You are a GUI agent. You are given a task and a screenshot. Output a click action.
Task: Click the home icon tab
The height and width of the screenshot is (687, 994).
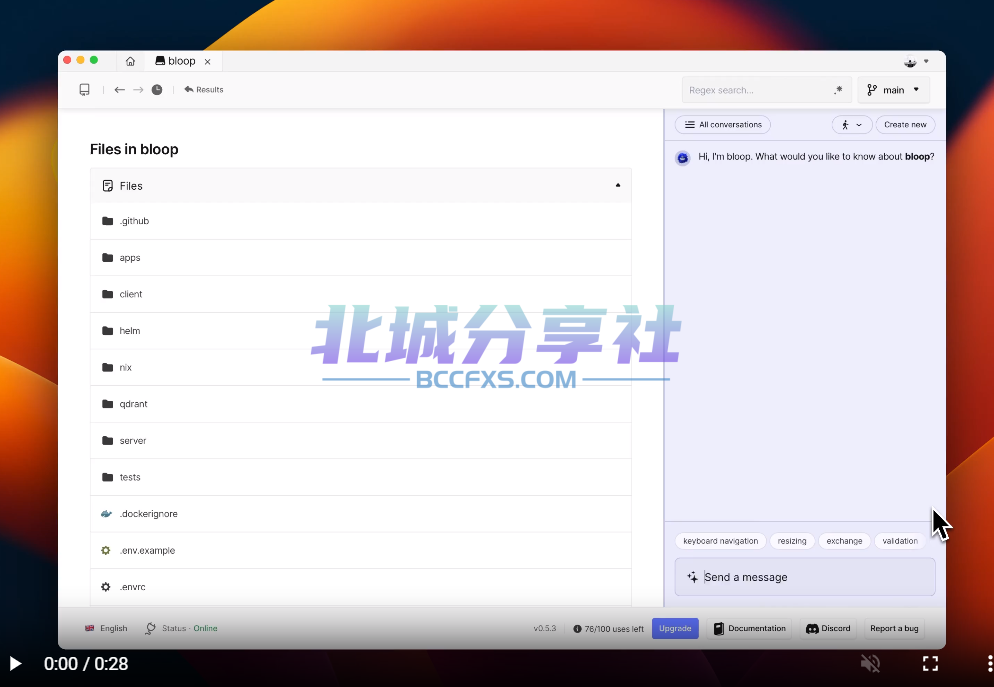130,61
